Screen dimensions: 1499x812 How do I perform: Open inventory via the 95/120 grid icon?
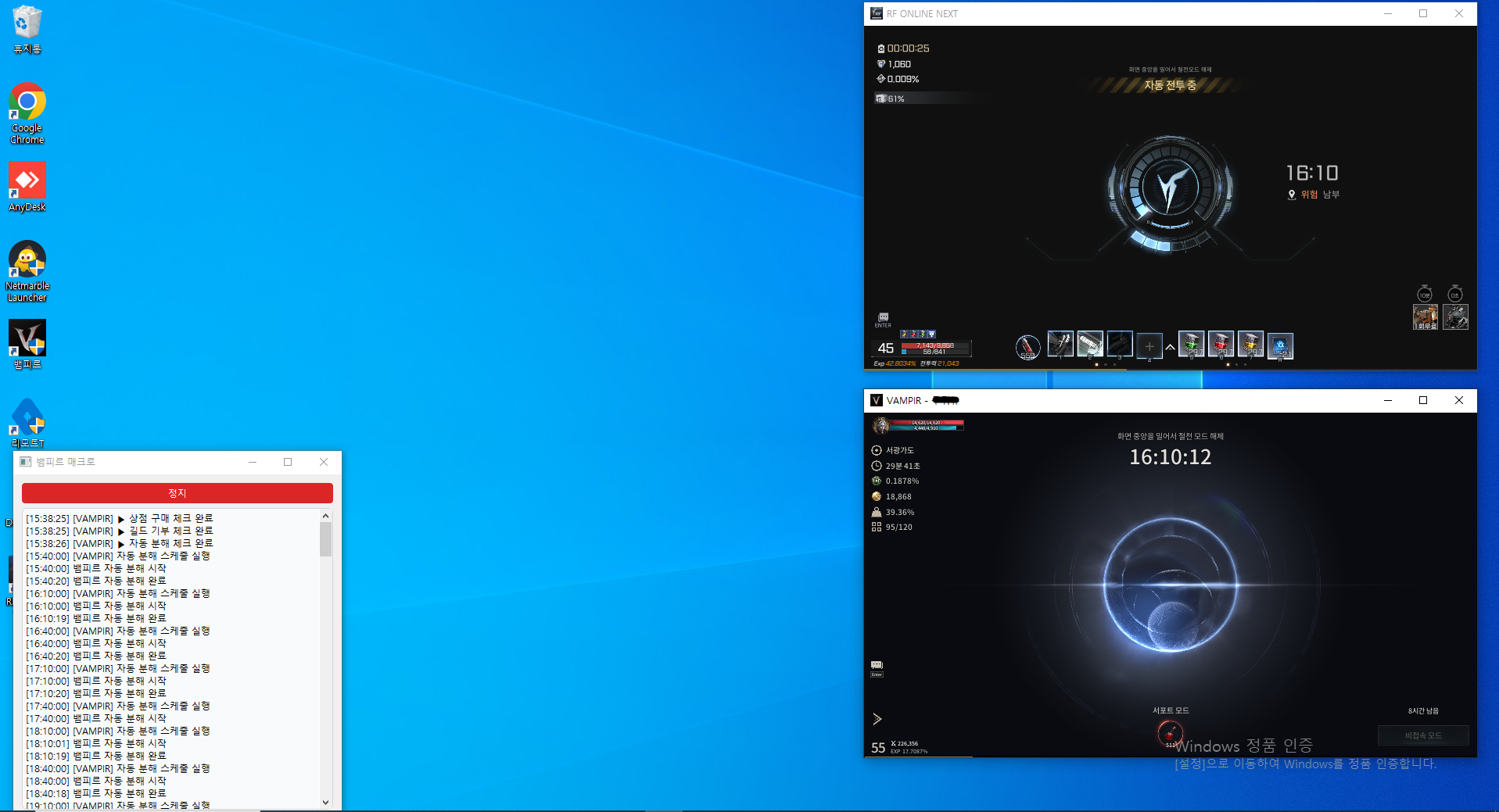click(x=876, y=527)
